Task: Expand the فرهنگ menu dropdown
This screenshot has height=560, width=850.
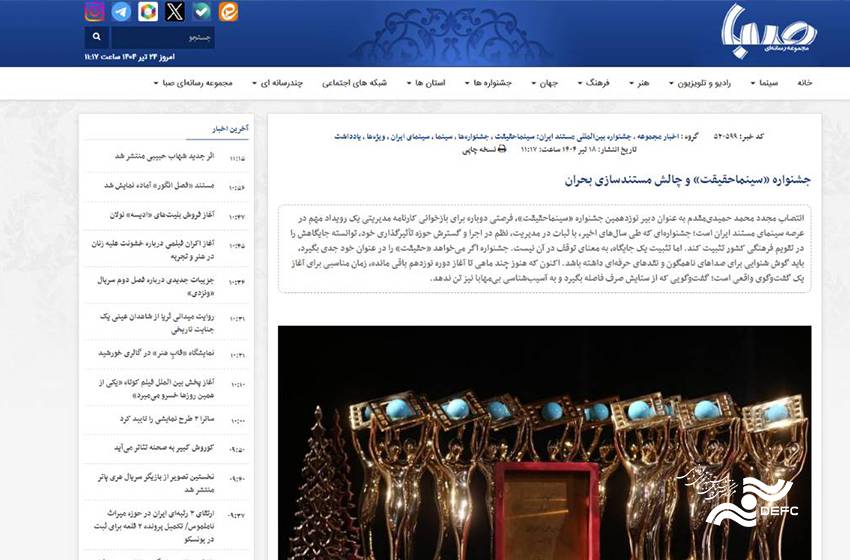Action: click(594, 83)
